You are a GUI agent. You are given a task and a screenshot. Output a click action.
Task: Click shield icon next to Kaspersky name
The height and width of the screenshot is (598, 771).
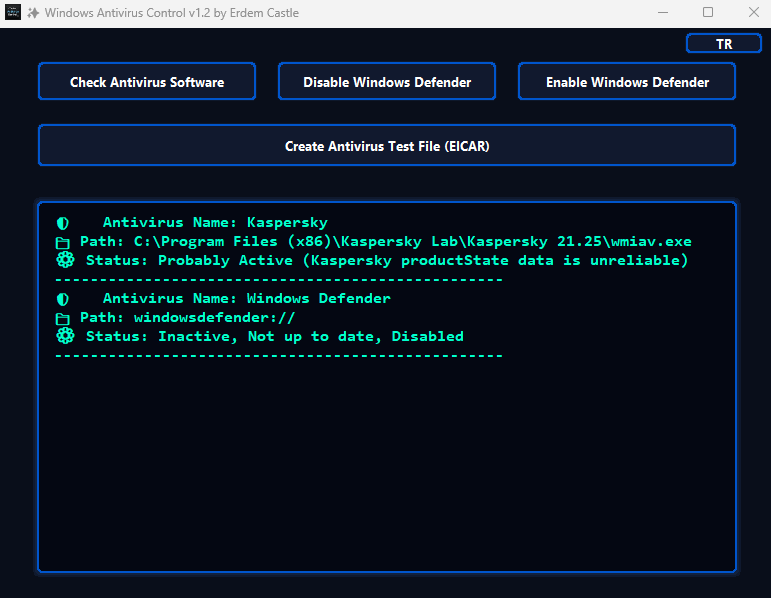coord(62,223)
